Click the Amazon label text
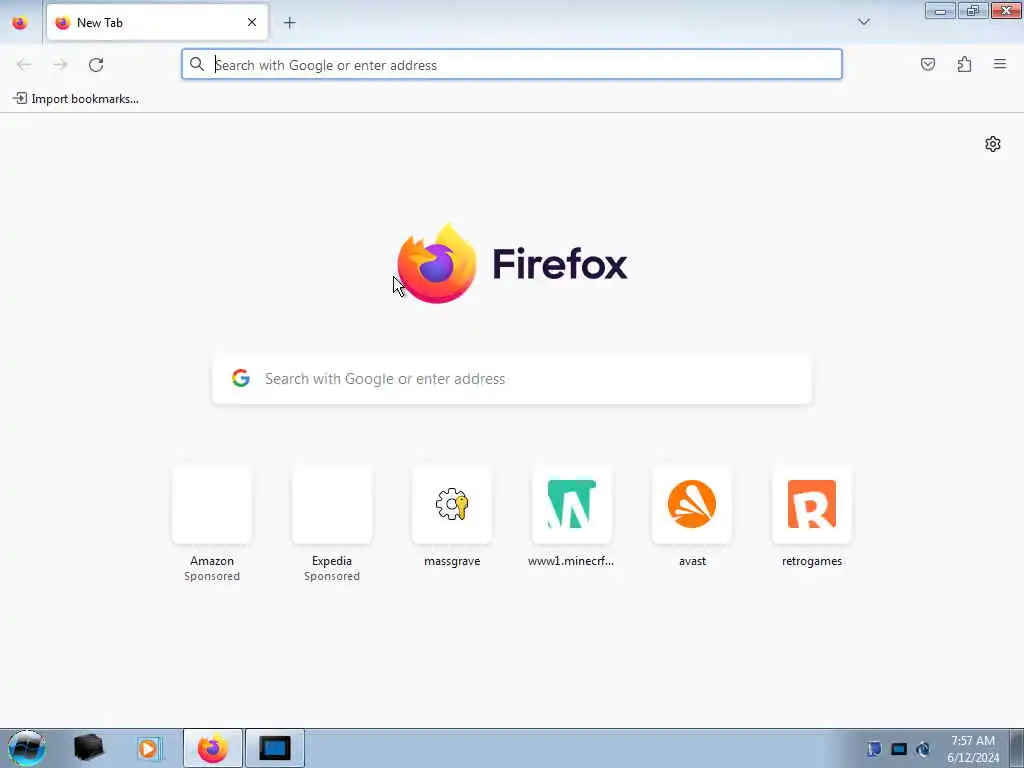 tap(212, 561)
